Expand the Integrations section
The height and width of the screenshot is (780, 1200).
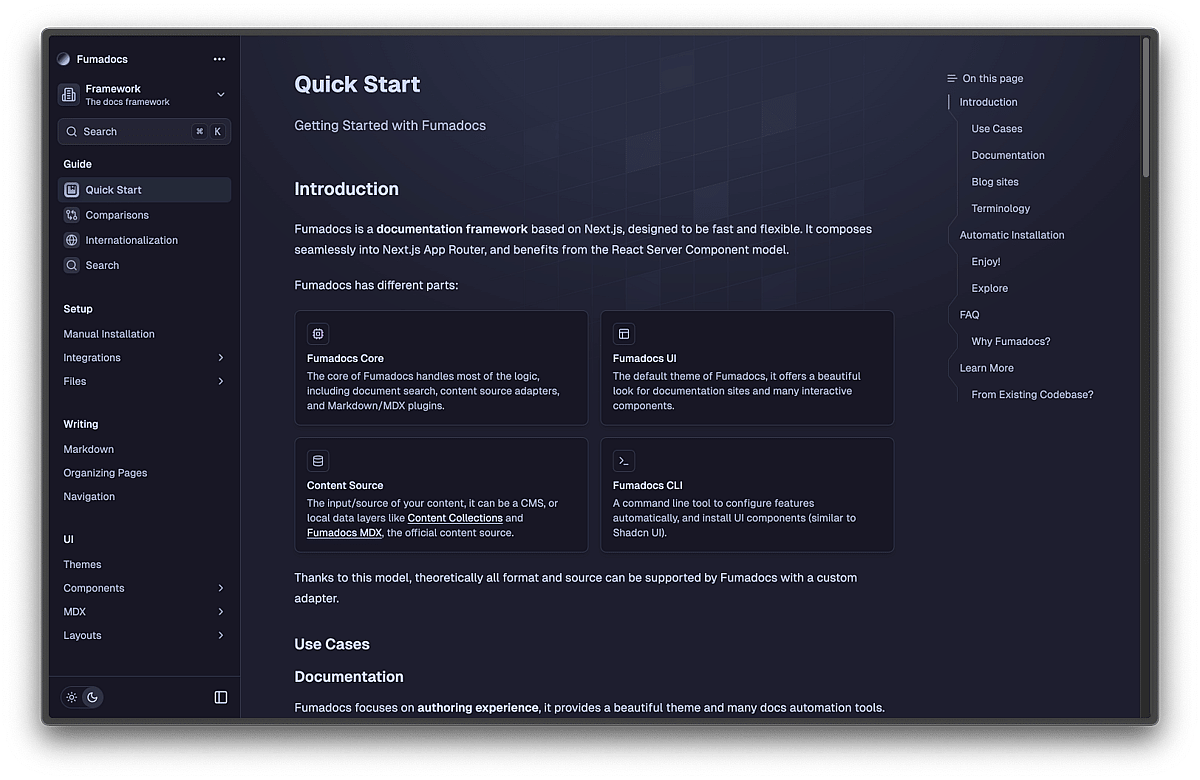point(221,358)
